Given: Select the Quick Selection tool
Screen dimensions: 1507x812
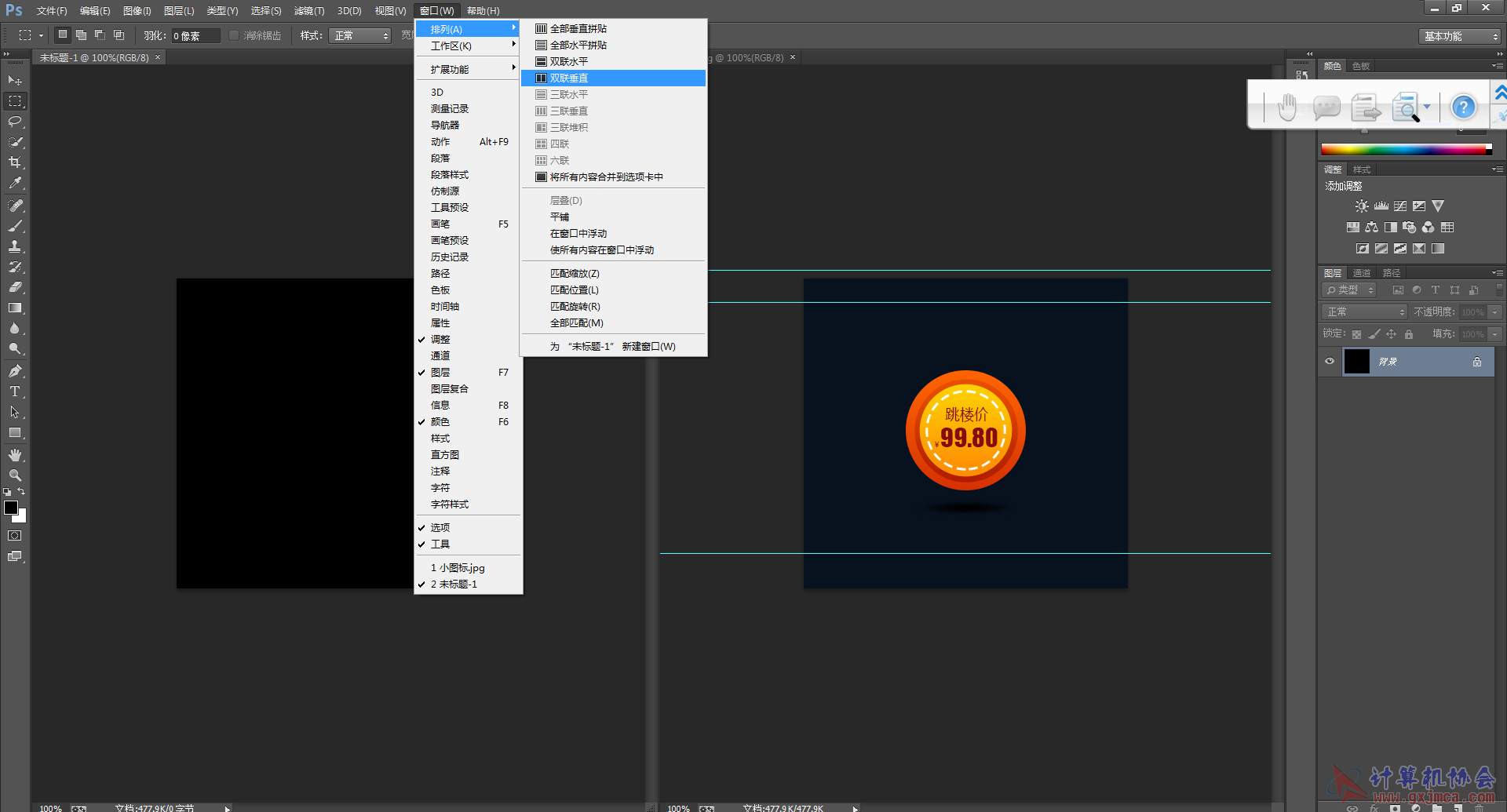Looking at the screenshot, I should click(x=15, y=142).
